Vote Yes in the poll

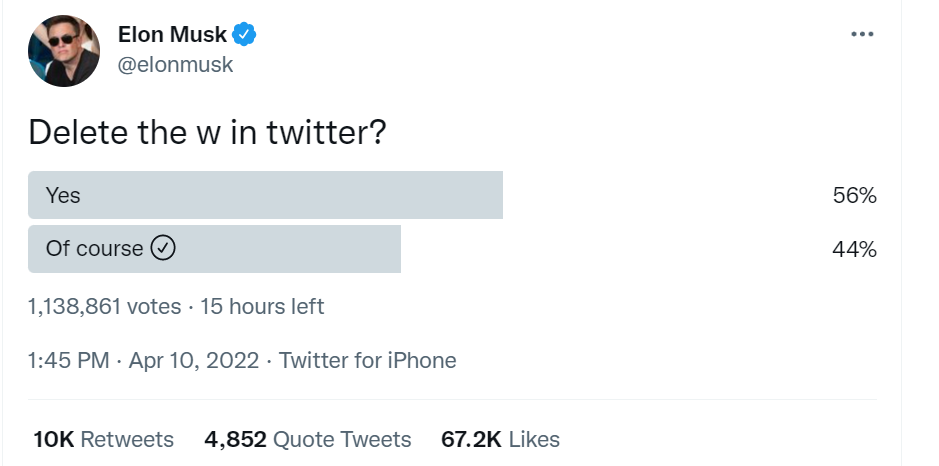tap(63, 196)
